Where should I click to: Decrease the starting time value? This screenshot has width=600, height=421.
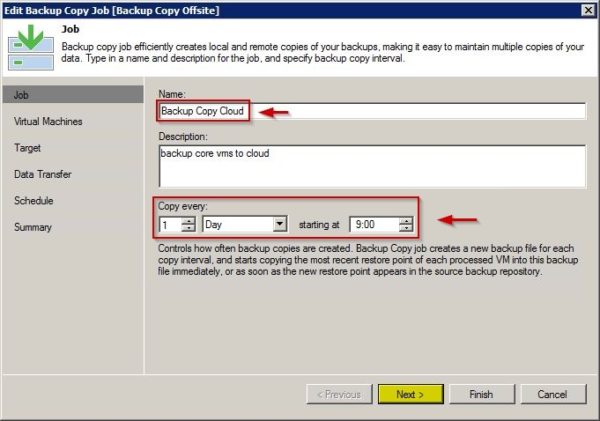pos(406,228)
